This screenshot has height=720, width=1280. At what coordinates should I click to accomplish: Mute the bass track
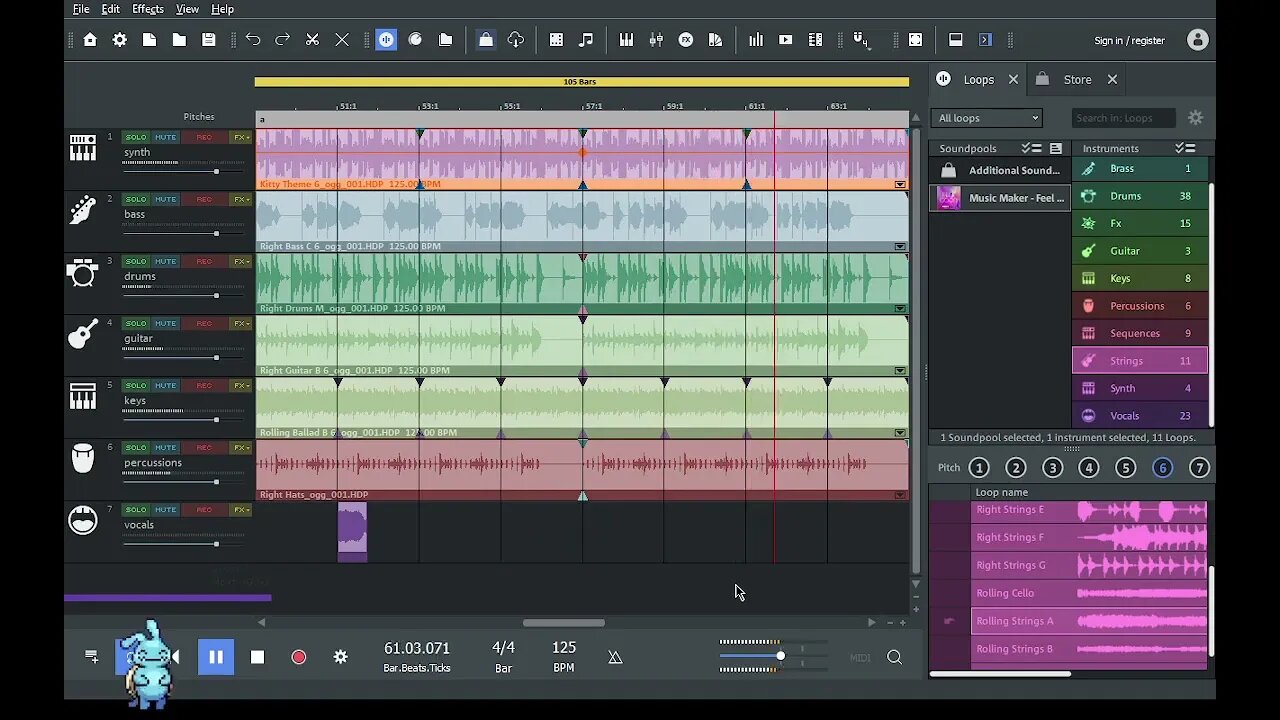165,199
